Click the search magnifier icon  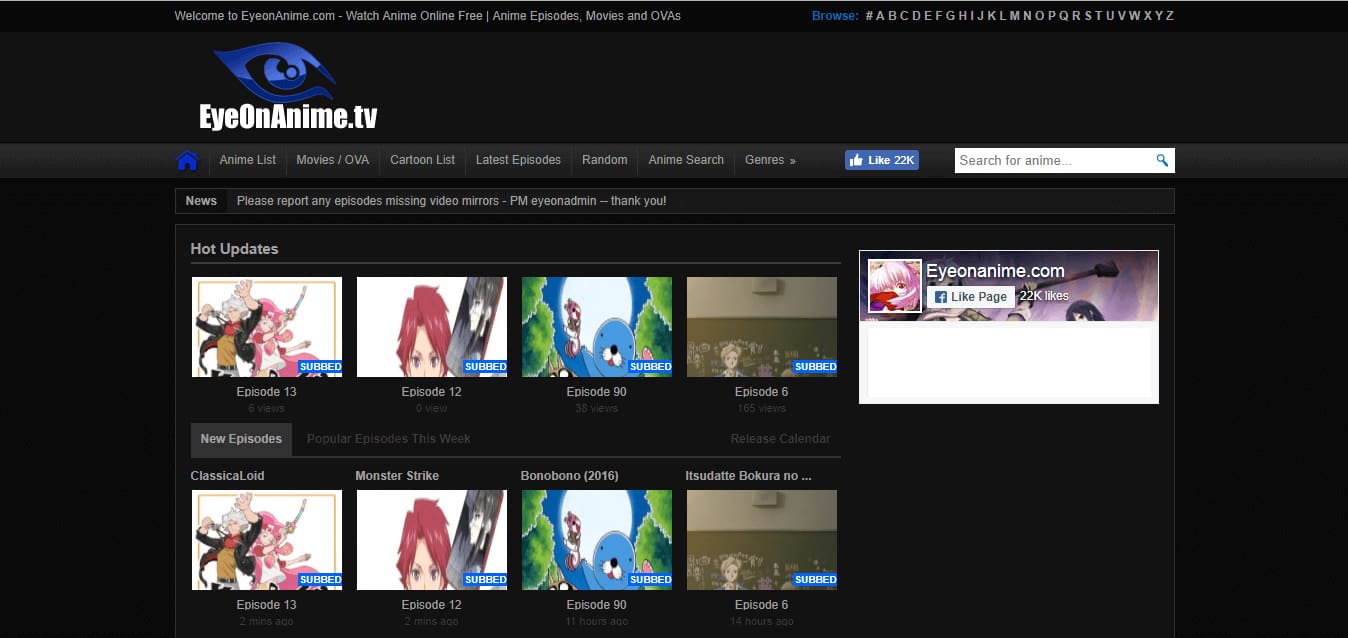pyautogui.click(x=1162, y=160)
